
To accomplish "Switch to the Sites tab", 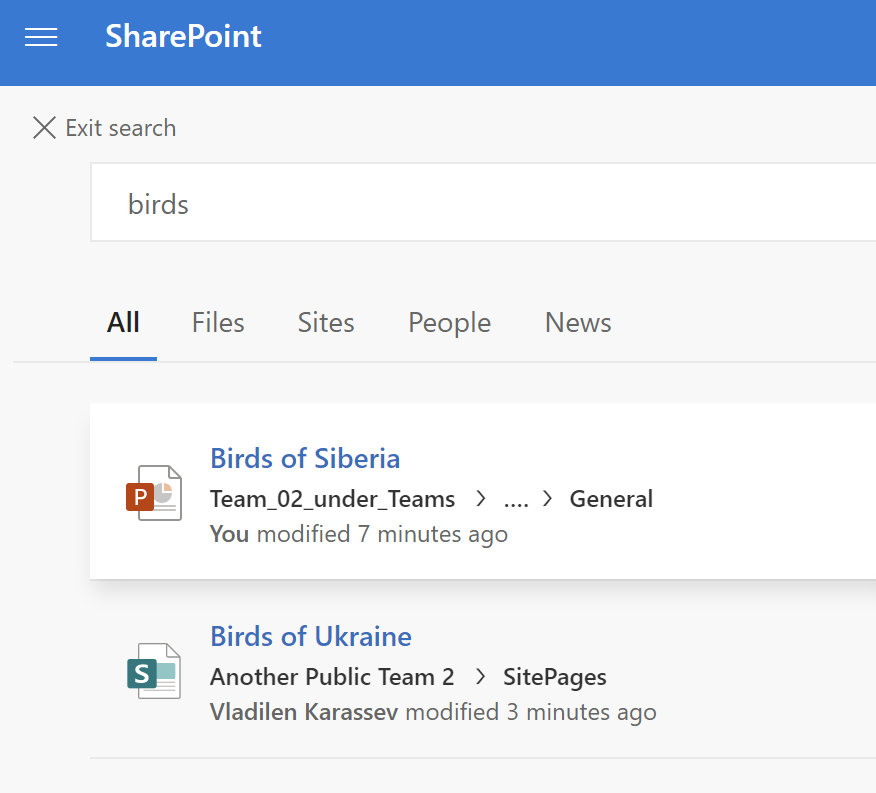I will click(x=326, y=322).
